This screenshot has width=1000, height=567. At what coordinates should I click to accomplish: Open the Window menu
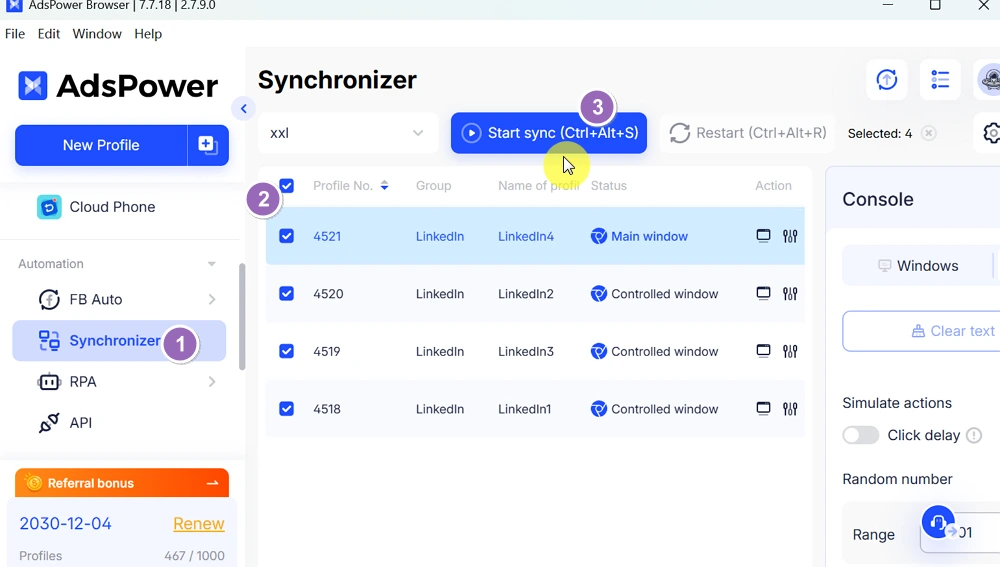point(97,34)
